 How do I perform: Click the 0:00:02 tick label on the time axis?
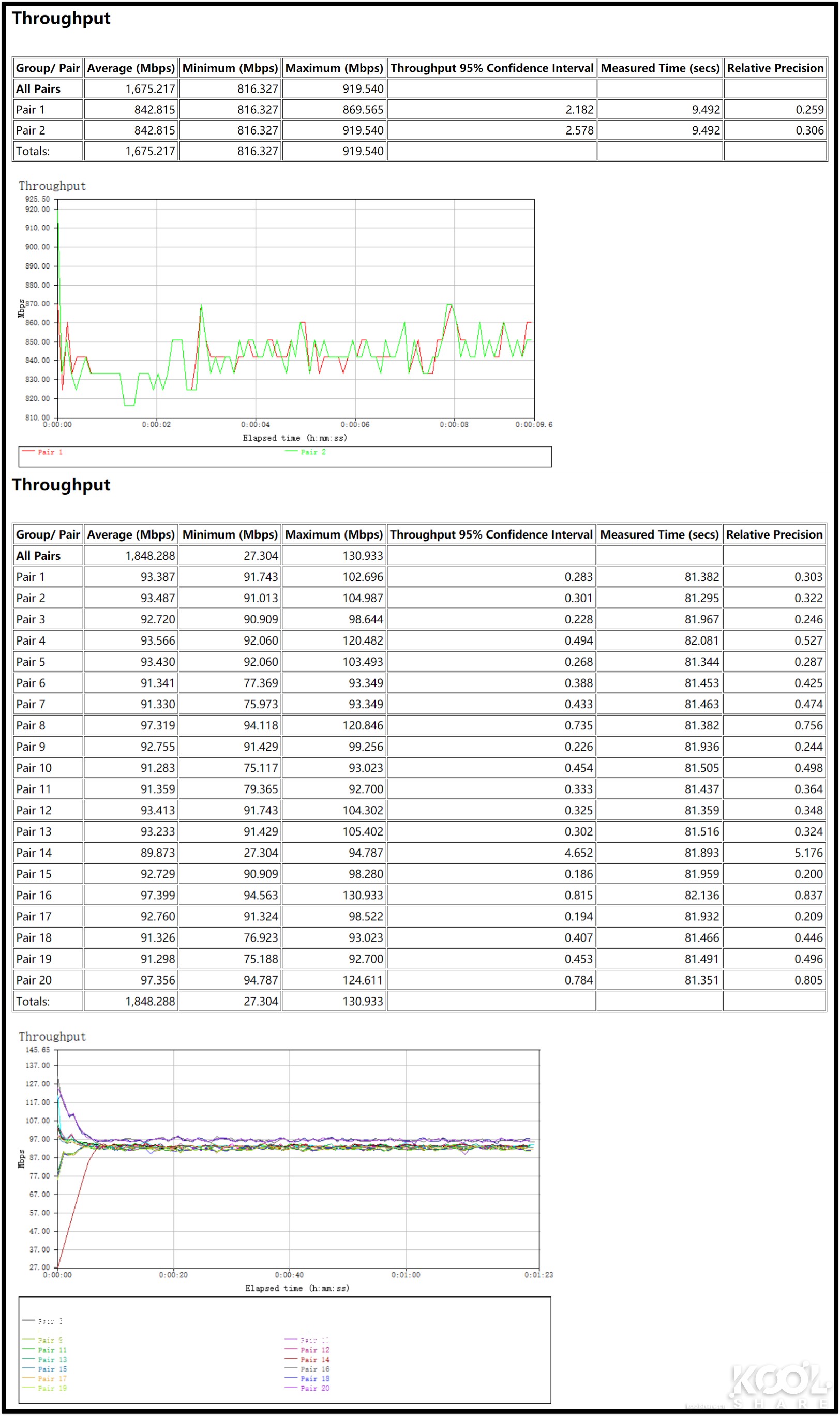tap(156, 425)
